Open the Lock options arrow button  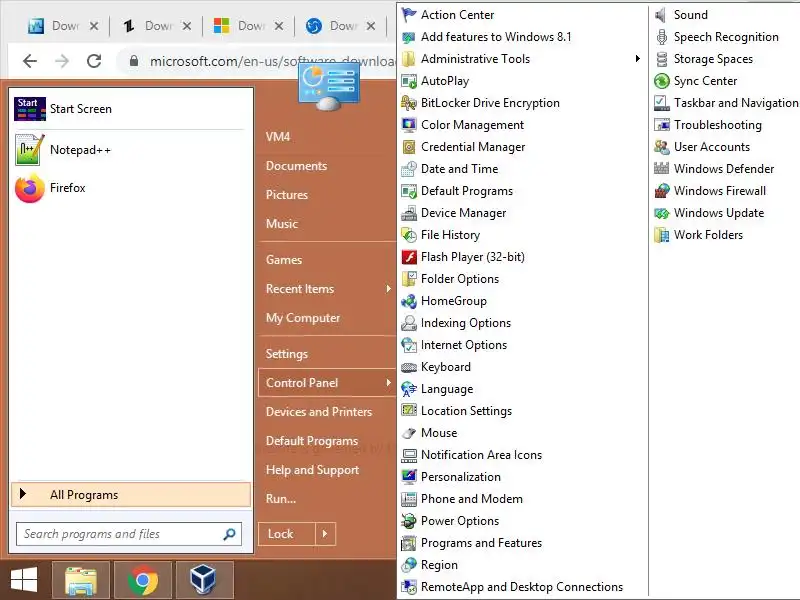[325, 534]
